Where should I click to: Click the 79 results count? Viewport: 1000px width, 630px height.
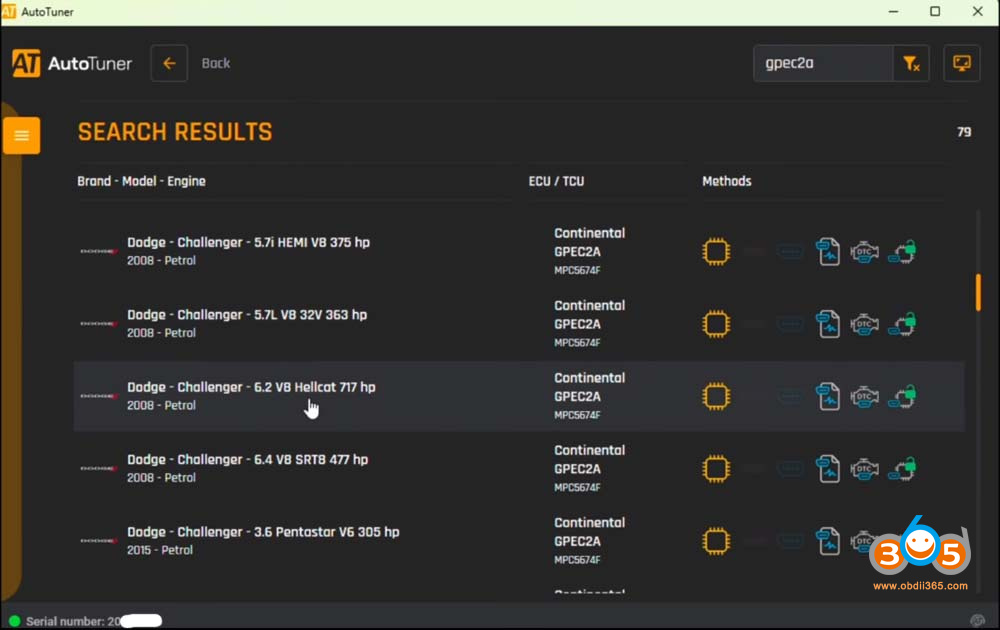[x=964, y=132]
